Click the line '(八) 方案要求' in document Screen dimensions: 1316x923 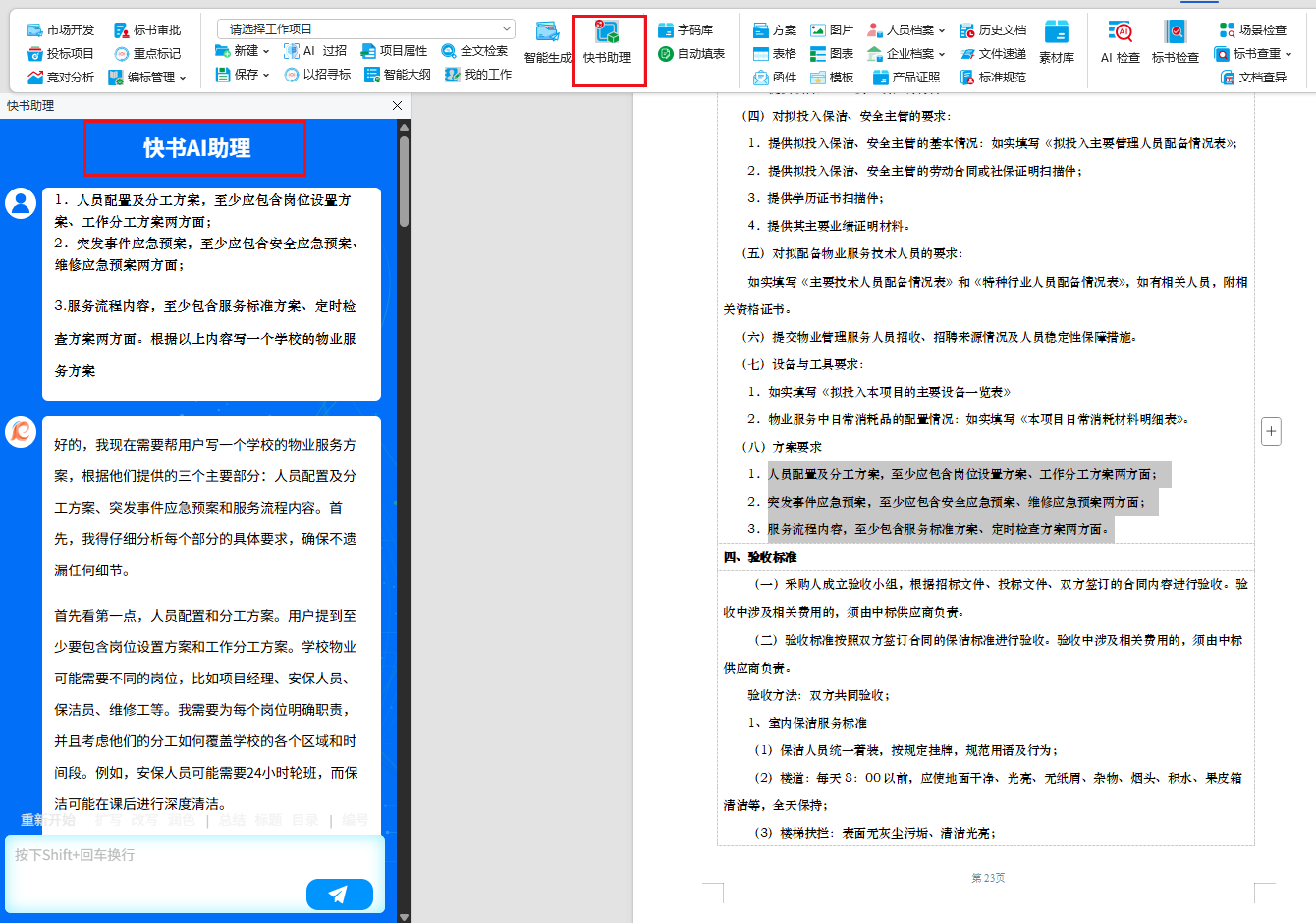[x=782, y=447]
